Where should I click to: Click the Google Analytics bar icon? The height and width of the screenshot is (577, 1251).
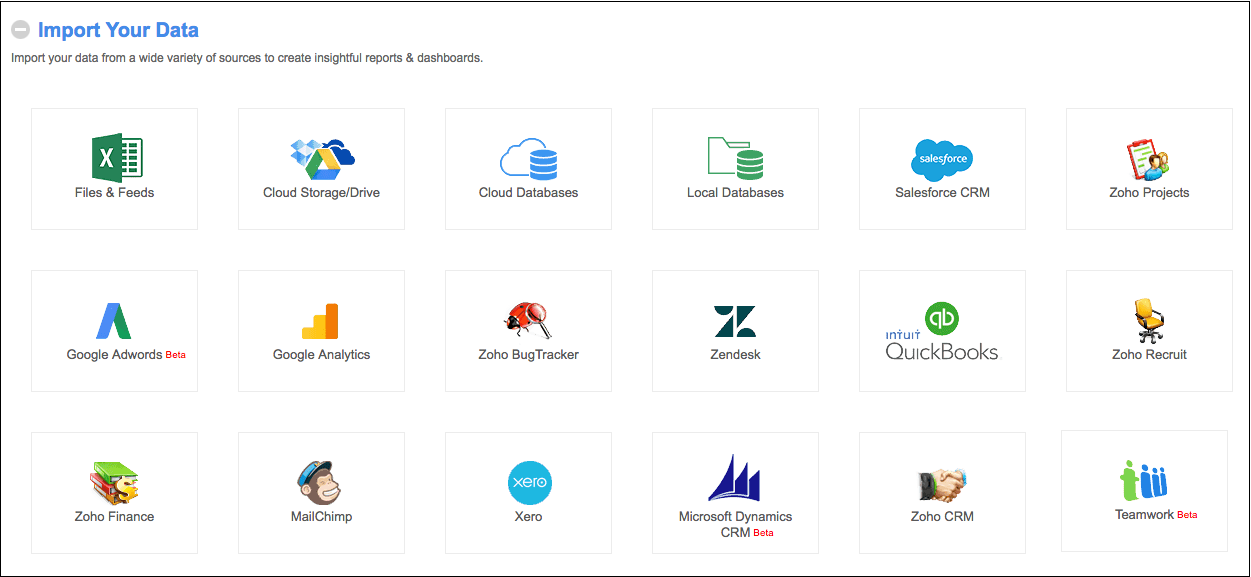(x=321, y=321)
